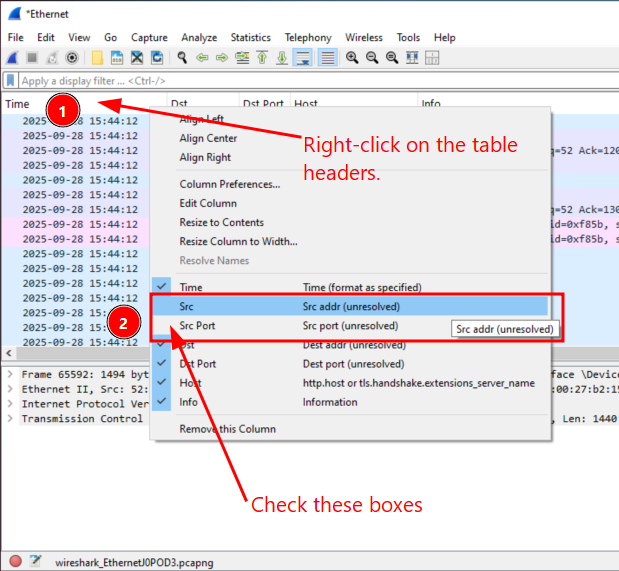This screenshot has height=571, width=619.
Task: Click Column Preferences... option
Action: coord(229,184)
